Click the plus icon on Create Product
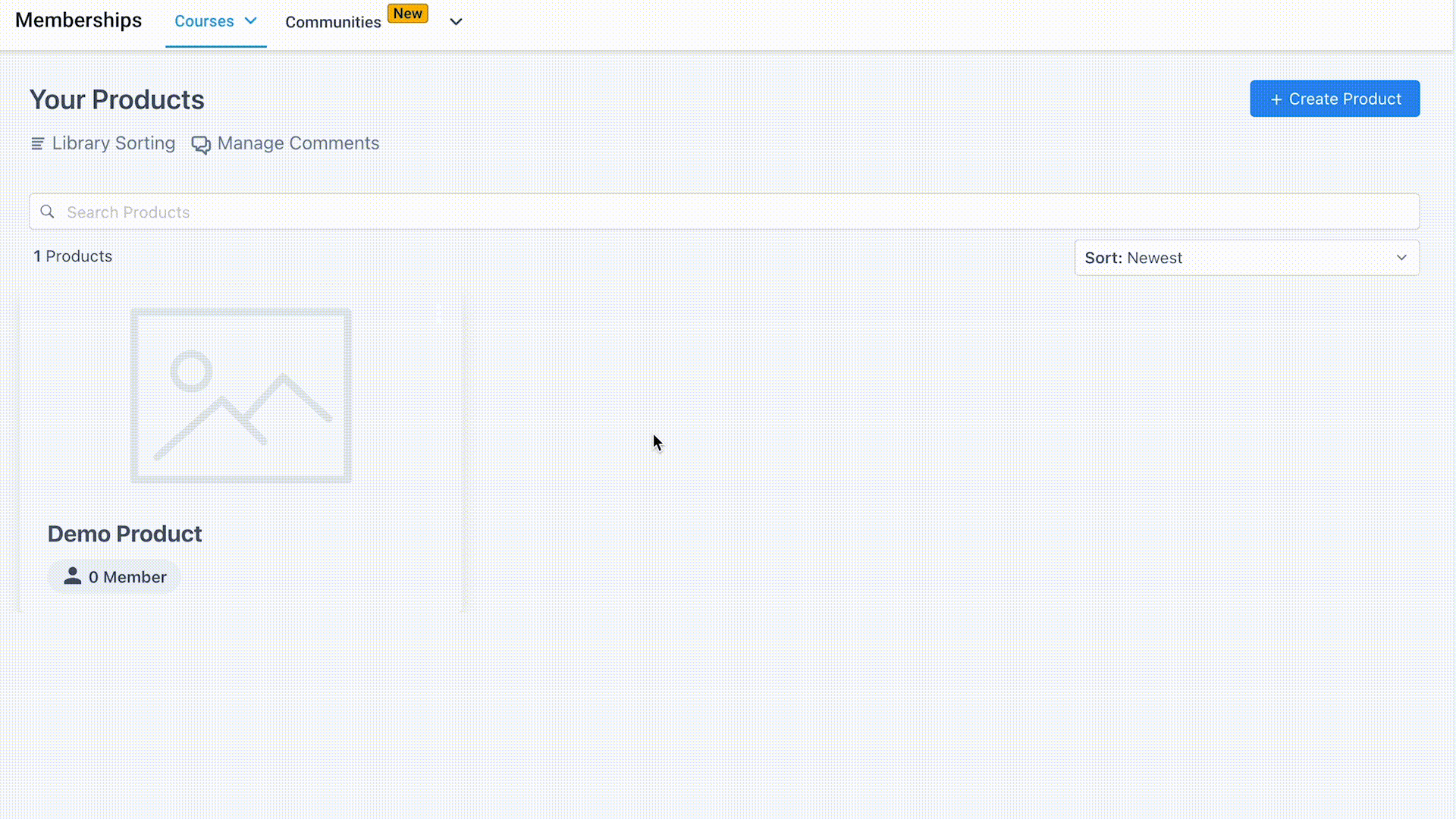The image size is (1456, 819). (x=1276, y=99)
